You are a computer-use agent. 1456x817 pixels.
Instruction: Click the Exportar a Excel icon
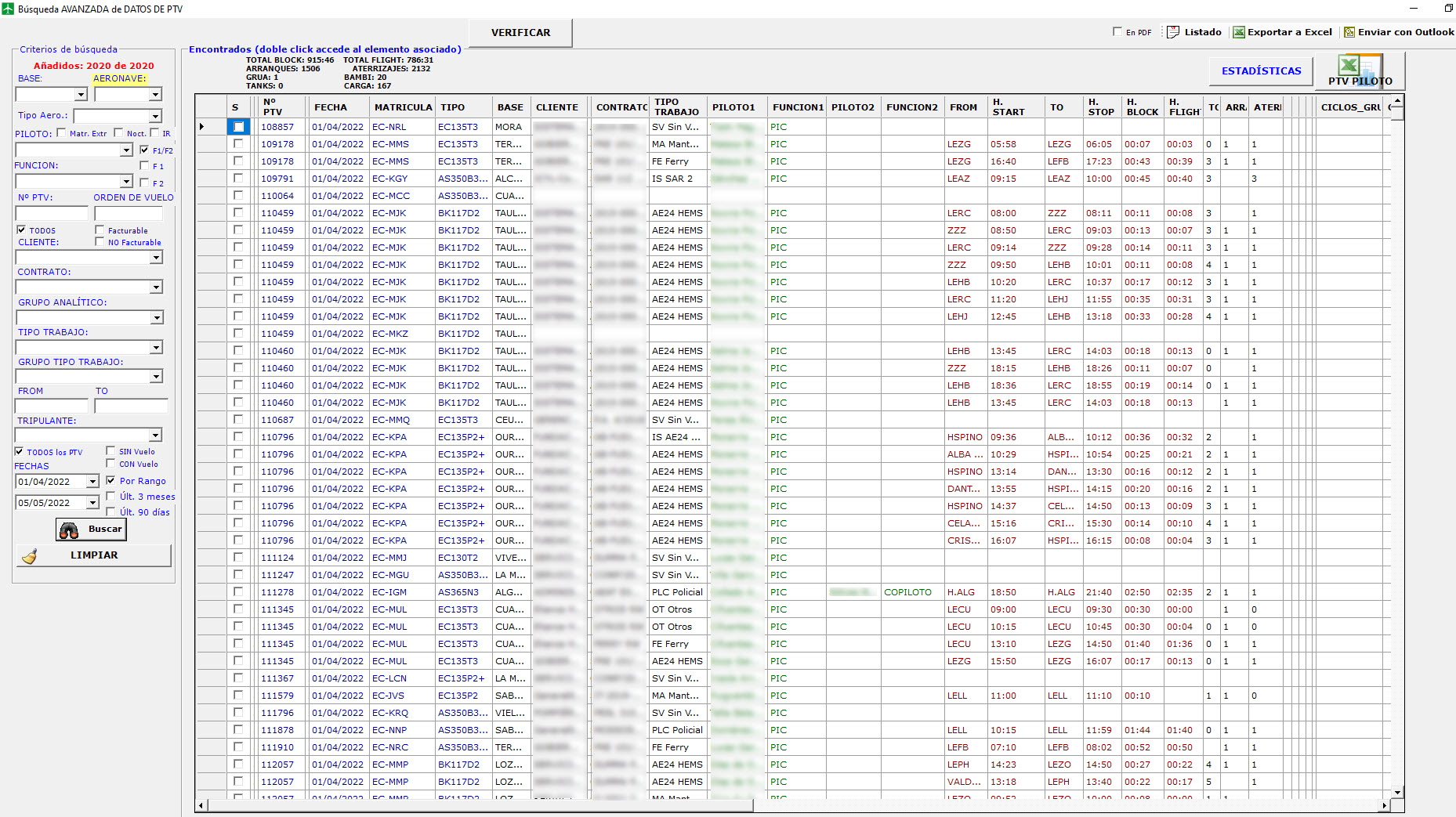(x=1239, y=32)
